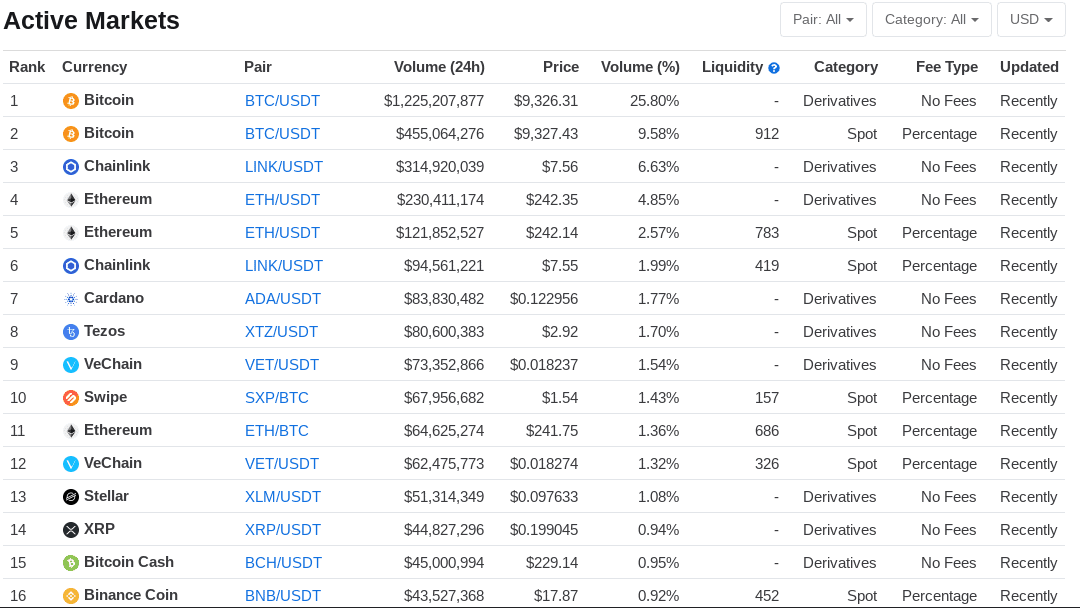Select the volume value $51,314,349
Screen dimensions: 1080x608
[444, 497]
